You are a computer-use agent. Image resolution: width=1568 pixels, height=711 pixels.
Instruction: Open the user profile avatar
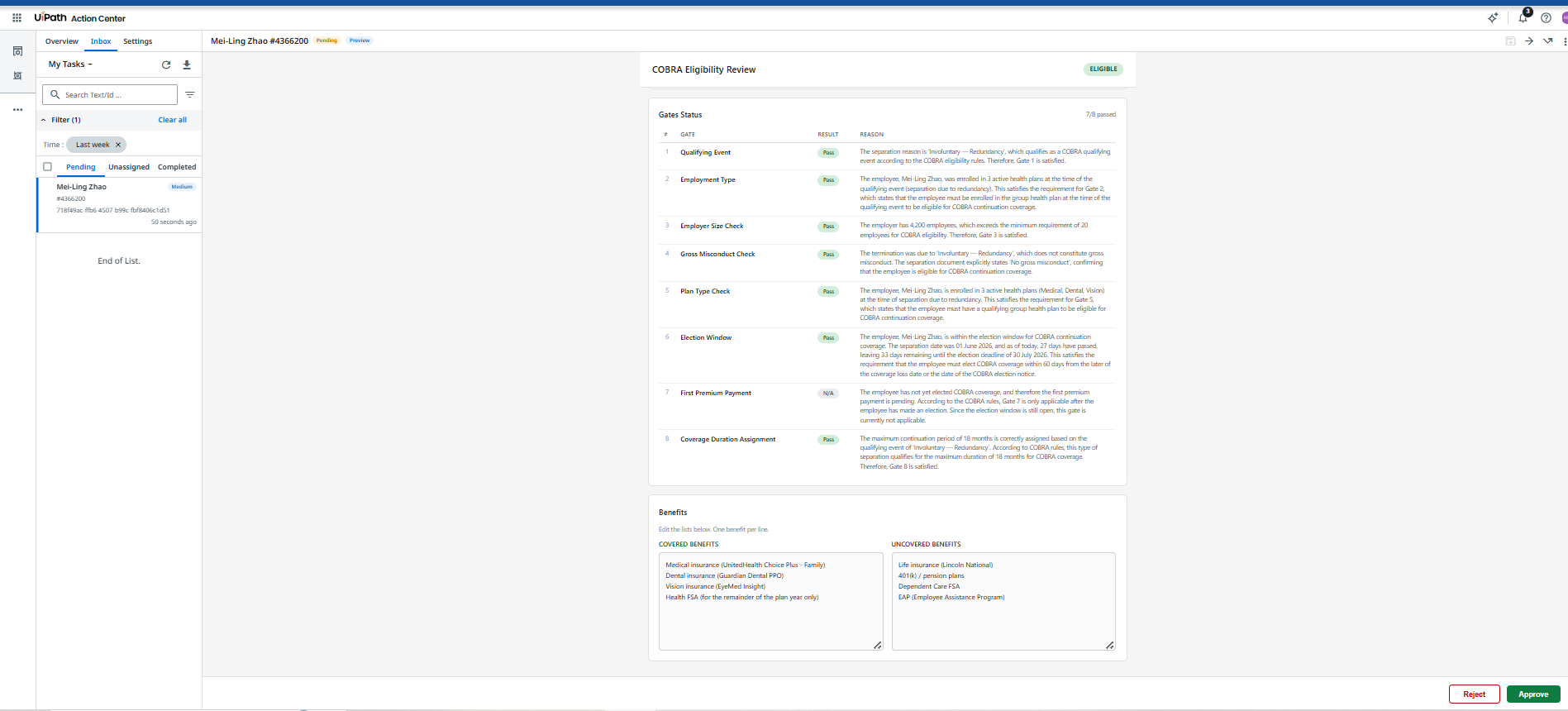(1565, 17)
